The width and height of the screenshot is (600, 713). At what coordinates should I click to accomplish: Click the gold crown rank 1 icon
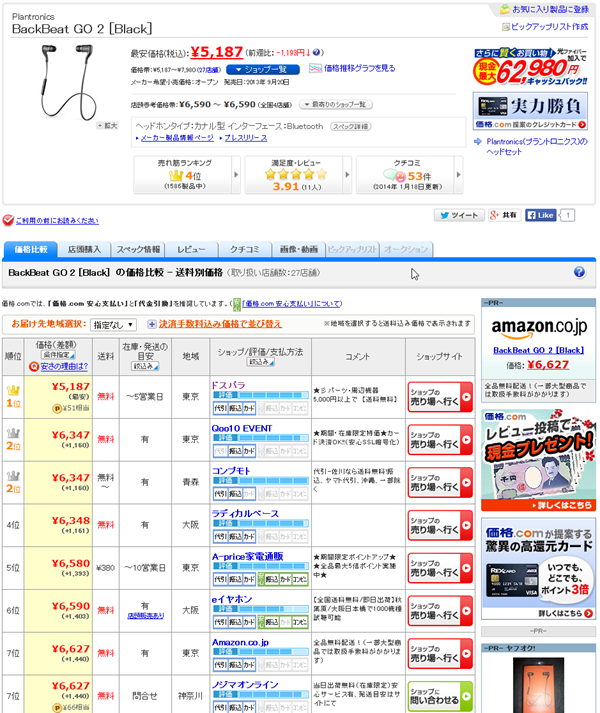click(13, 390)
